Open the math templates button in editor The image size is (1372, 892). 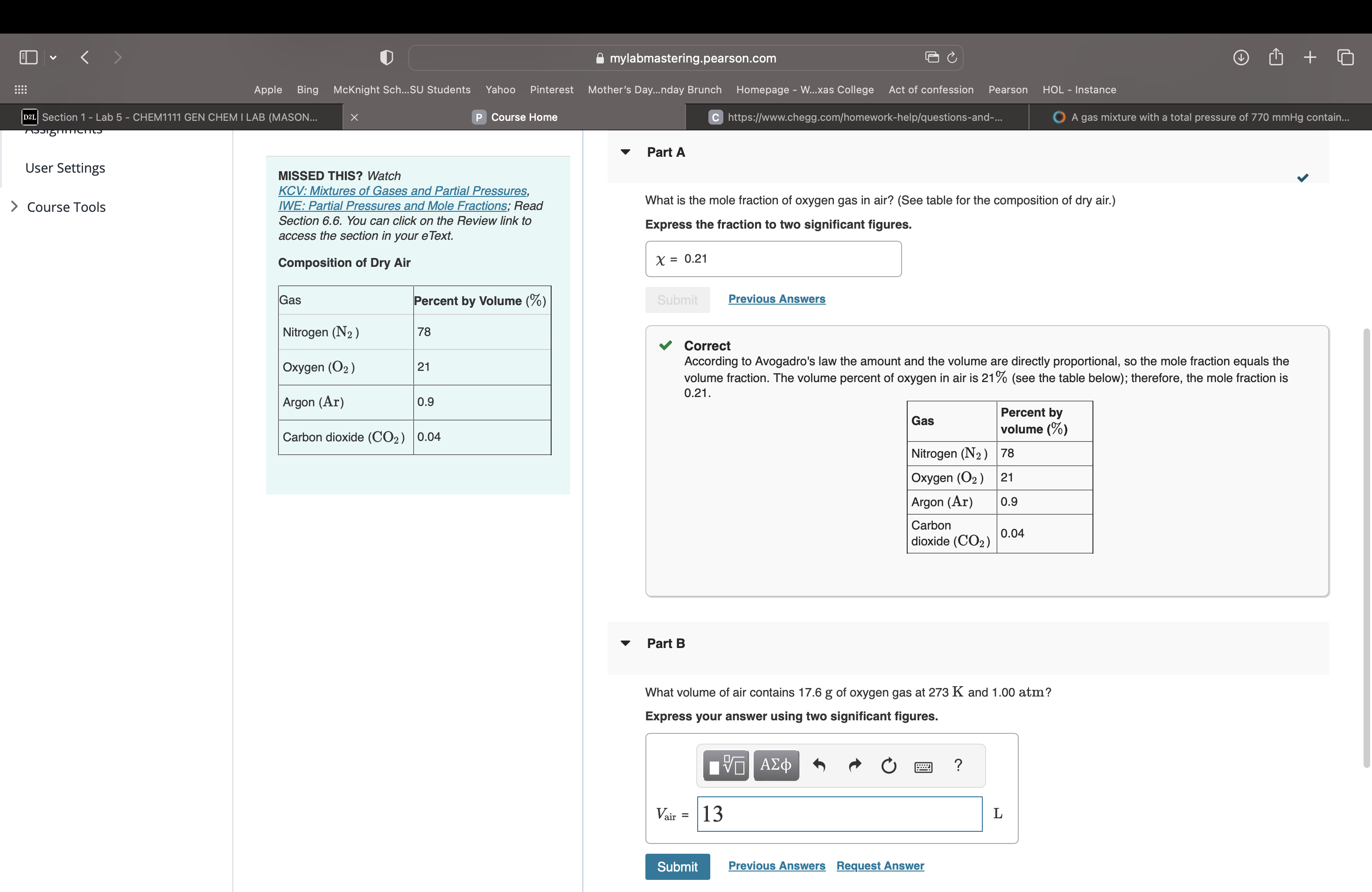click(x=725, y=765)
